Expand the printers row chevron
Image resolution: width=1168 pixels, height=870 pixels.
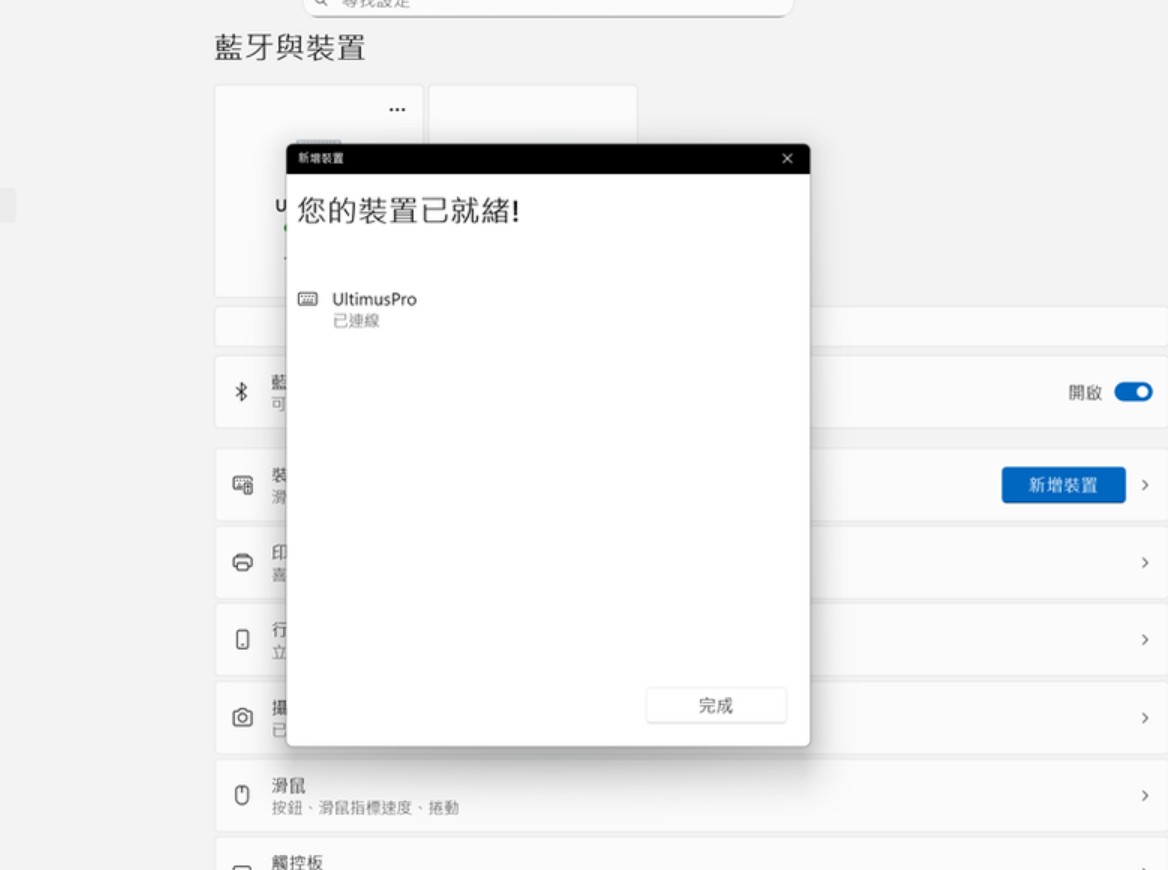coord(1145,563)
